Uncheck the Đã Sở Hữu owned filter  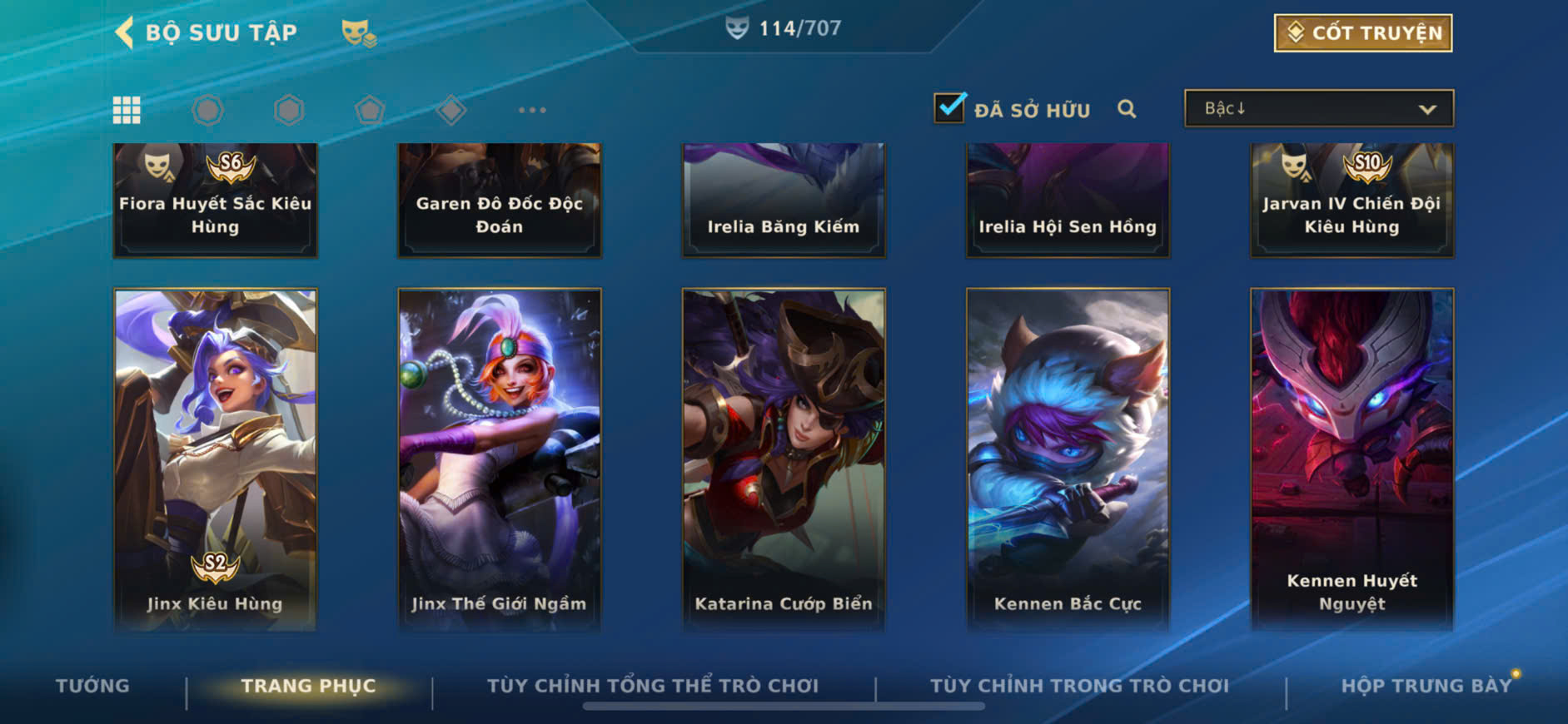950,108
